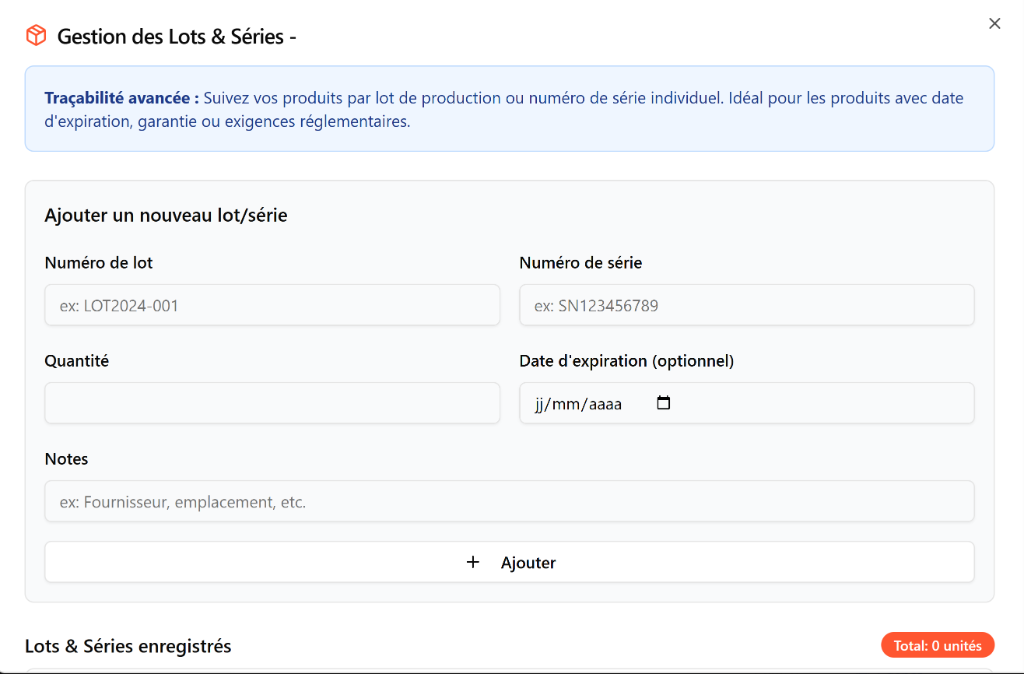This screenshot has height=674, width=1024.
Task: Click the Lots & Séries enregistrés heading
Action: pyautogui.click(x=128, y=646)
